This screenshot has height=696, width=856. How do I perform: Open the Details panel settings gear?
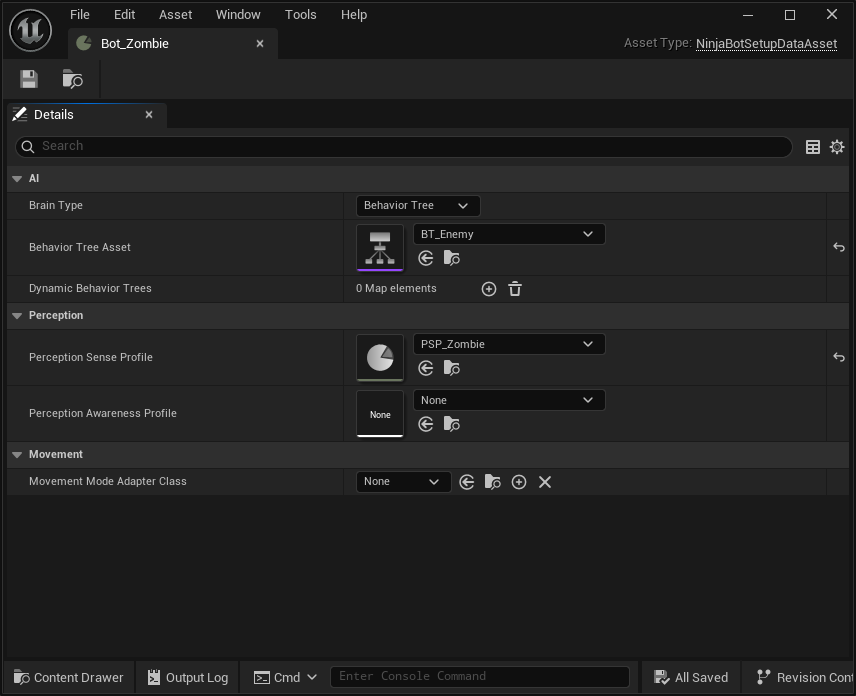(837, 146)
